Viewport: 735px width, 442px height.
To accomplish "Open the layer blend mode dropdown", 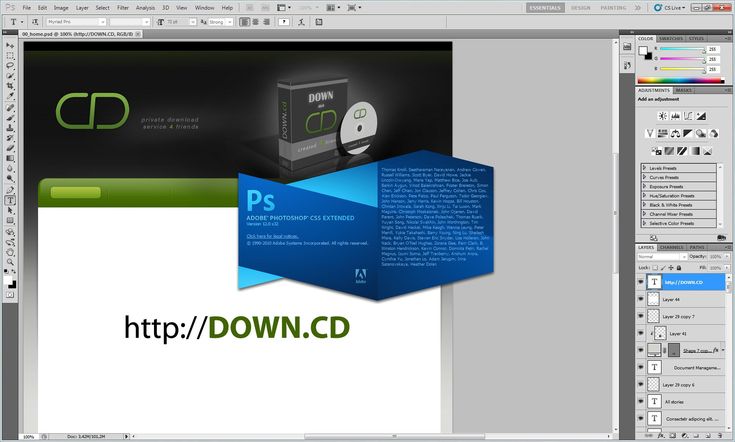I will pos(662,257).
